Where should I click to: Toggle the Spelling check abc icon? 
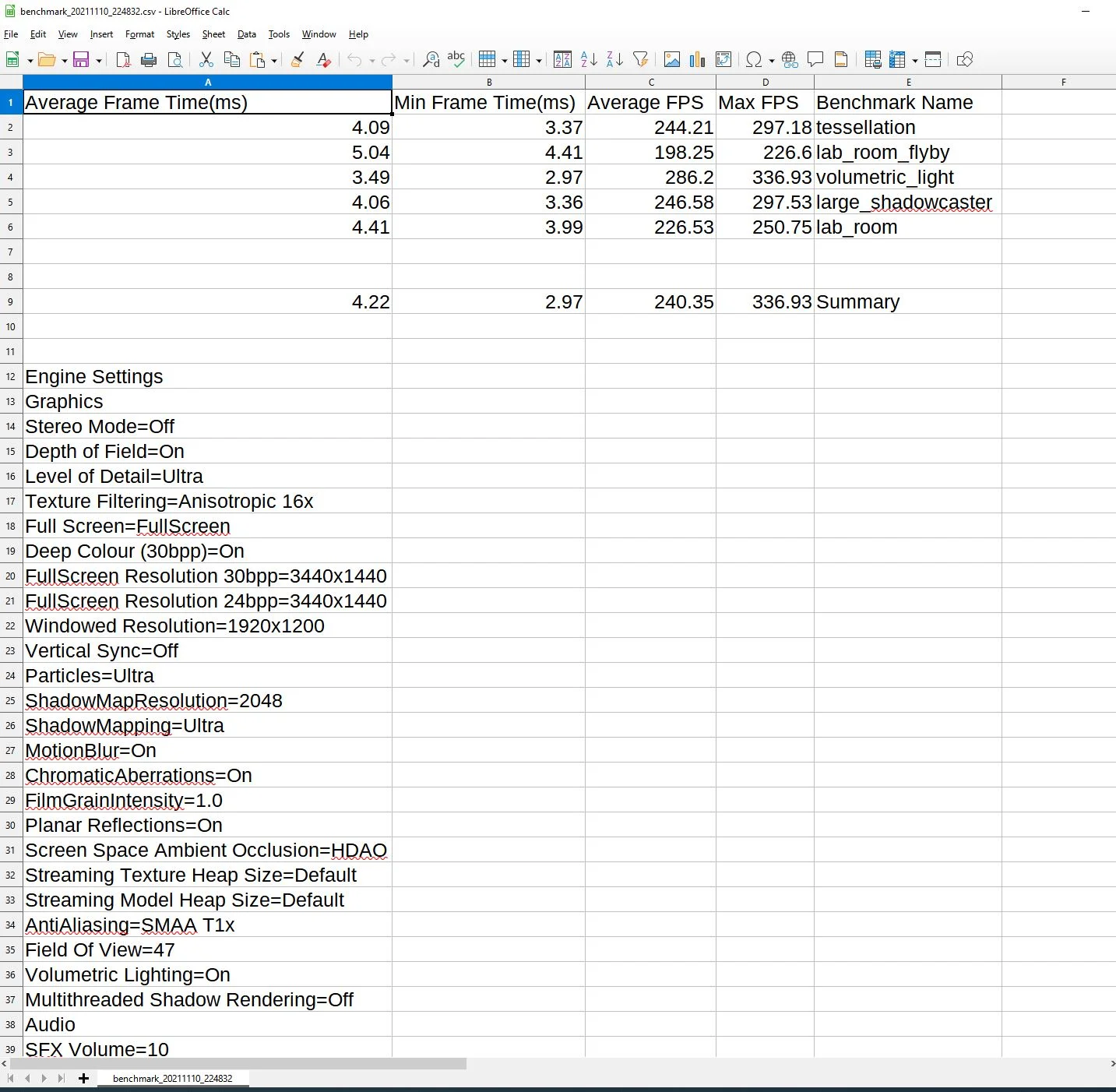click(456, 59)
